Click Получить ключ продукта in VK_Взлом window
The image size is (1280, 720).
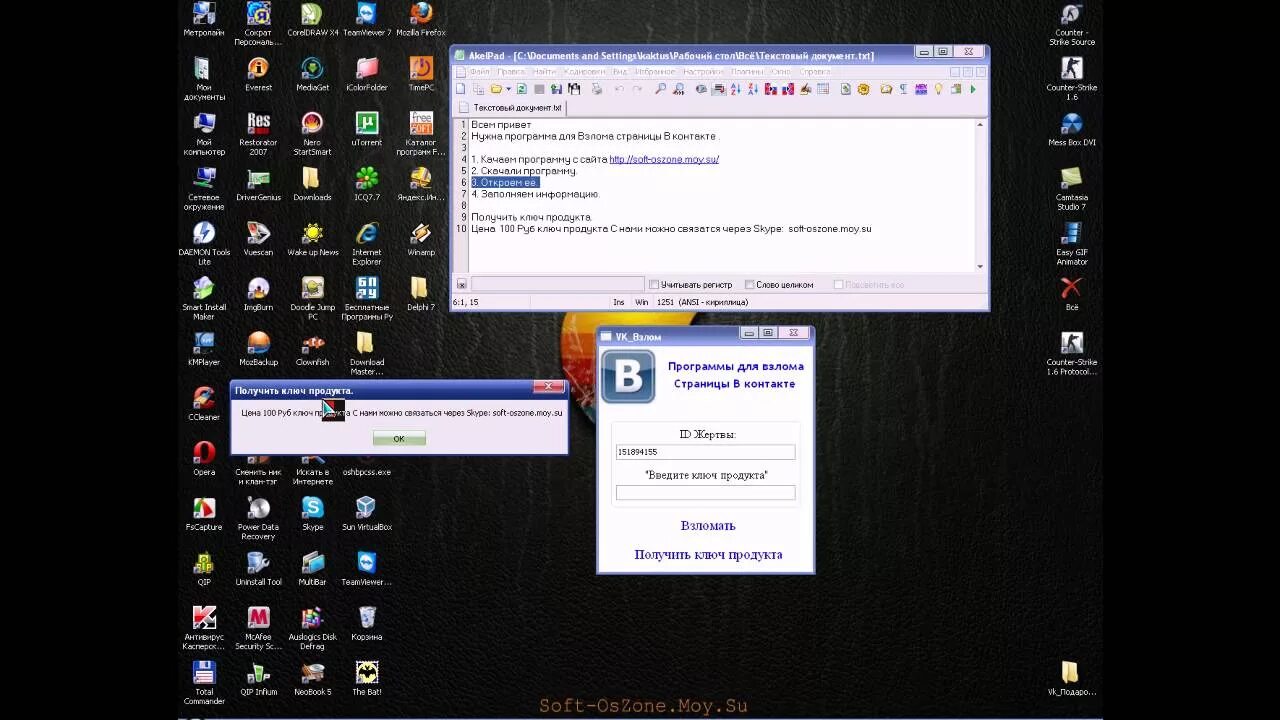pos(708,555)
